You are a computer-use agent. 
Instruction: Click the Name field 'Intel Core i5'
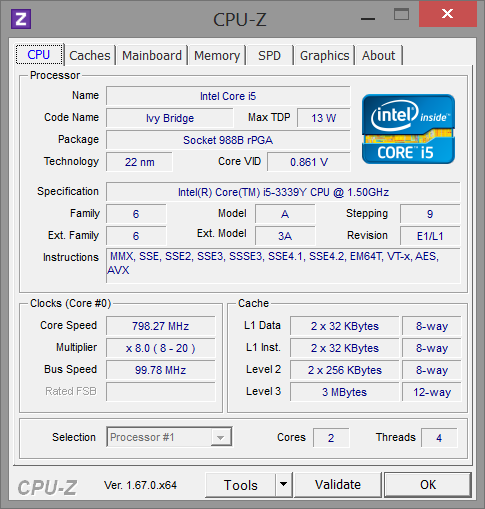click(x=228, y=96)
